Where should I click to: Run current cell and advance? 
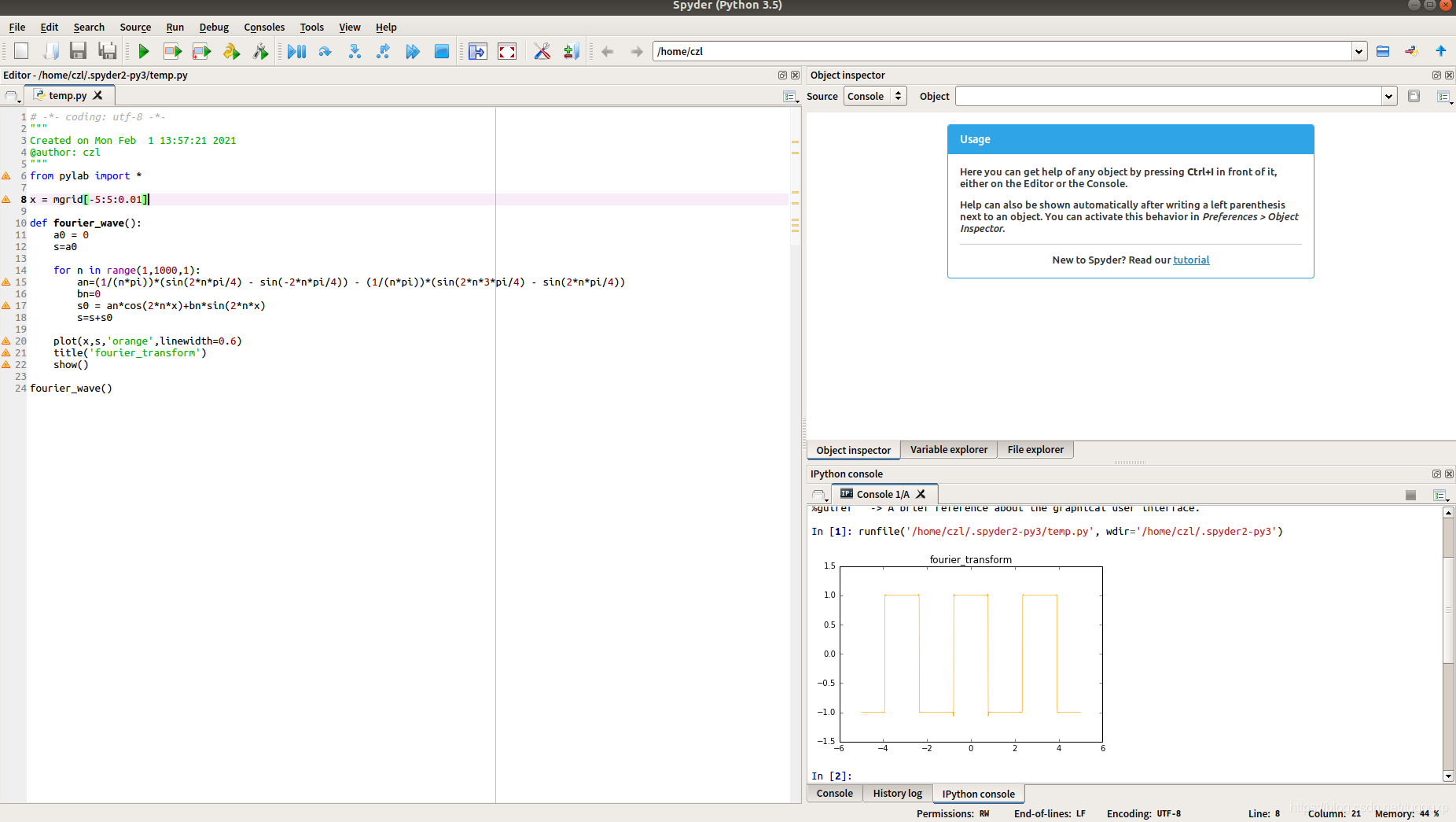tap(202, 51)
